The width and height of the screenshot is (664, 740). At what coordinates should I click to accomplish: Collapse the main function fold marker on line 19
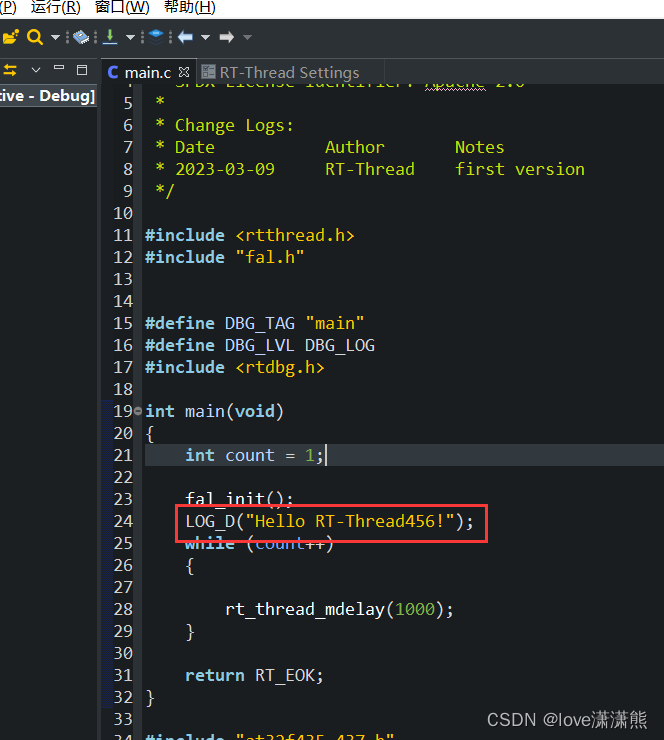point(138,411)
